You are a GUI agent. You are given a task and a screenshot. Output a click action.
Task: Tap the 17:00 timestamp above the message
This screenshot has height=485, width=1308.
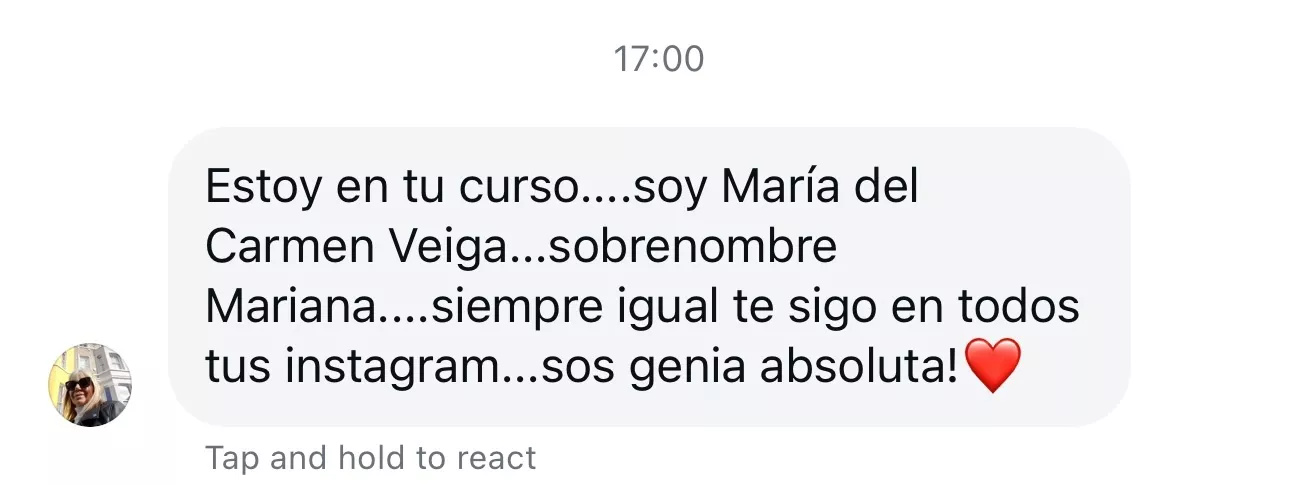tap(659, 60)
